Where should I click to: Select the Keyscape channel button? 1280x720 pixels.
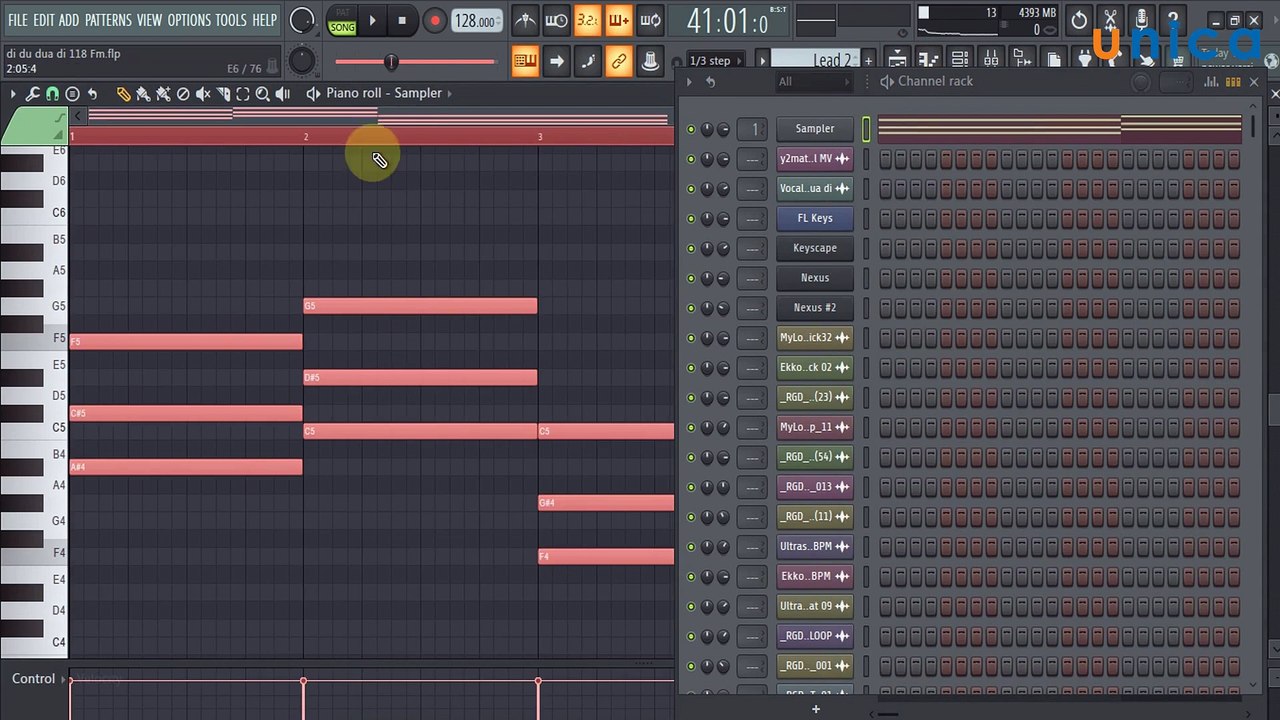pos(815,248)
